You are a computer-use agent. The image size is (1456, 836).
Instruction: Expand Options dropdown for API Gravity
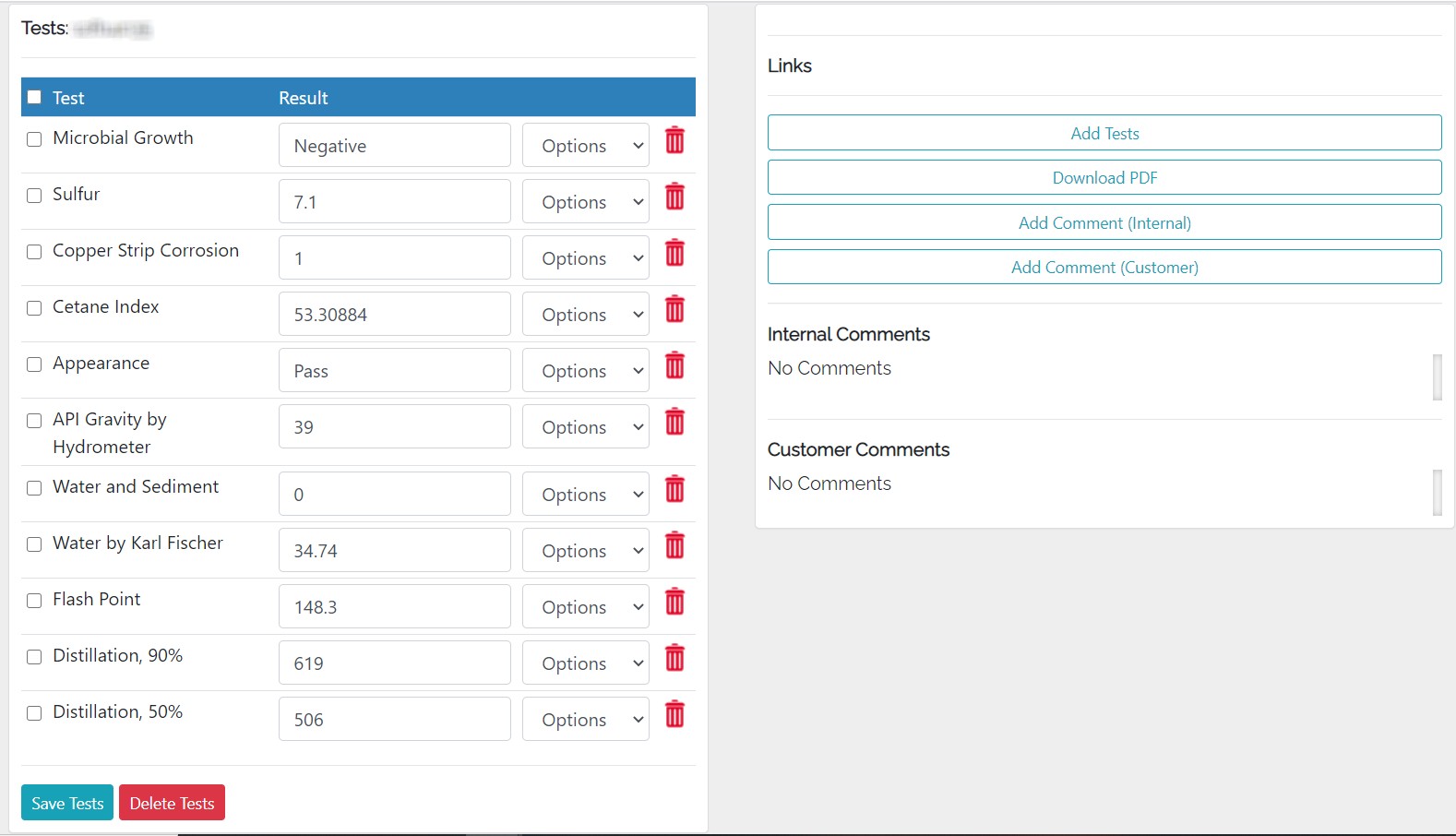pyautogui.click(x=585, y=427)
